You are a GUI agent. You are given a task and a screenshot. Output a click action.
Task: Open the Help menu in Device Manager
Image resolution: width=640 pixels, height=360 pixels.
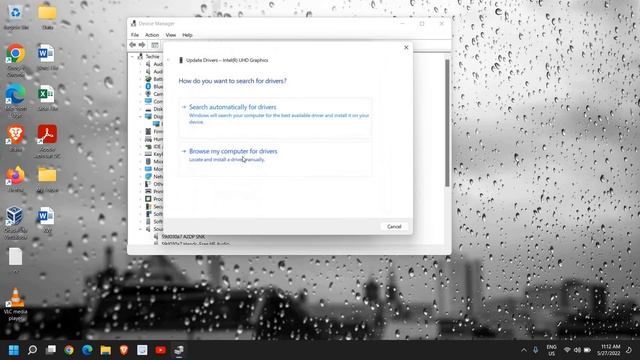[187, 35]
